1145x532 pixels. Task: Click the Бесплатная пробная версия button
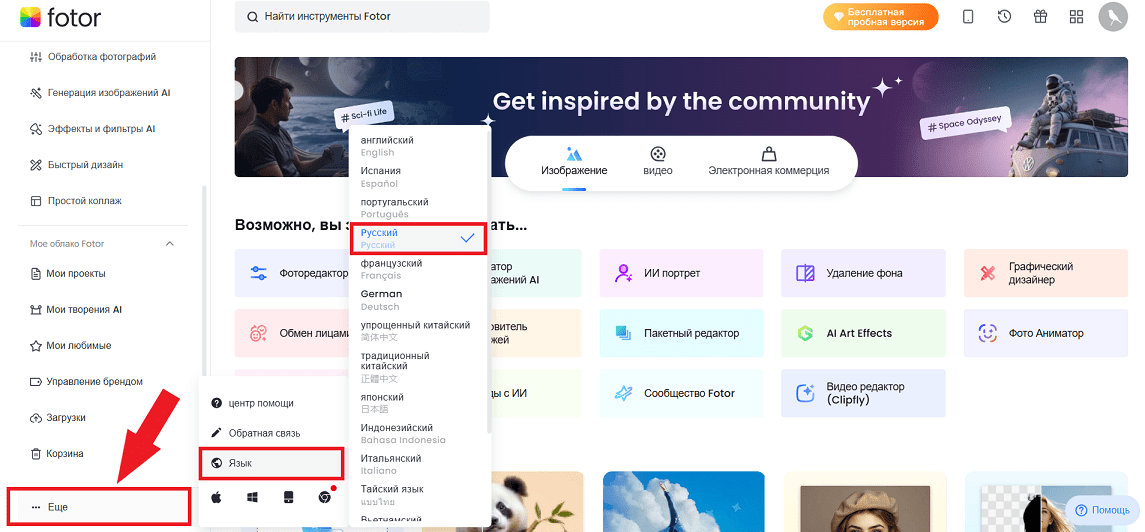[x=880, y=17]
